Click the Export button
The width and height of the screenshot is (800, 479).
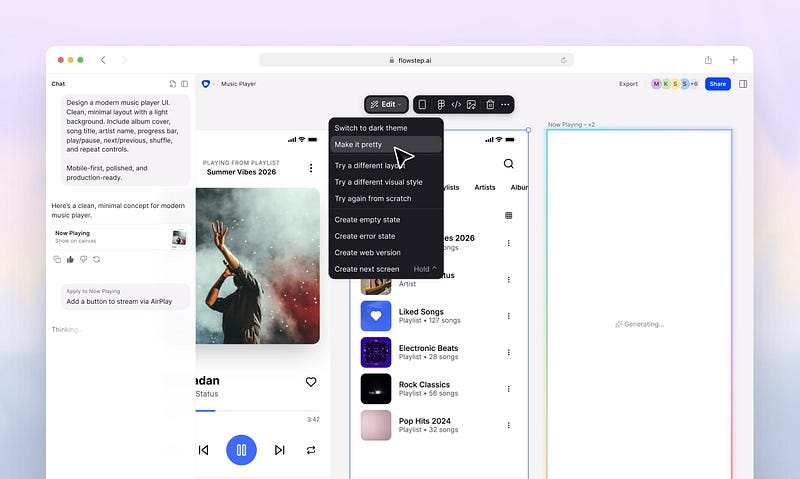tap(628, 84)
